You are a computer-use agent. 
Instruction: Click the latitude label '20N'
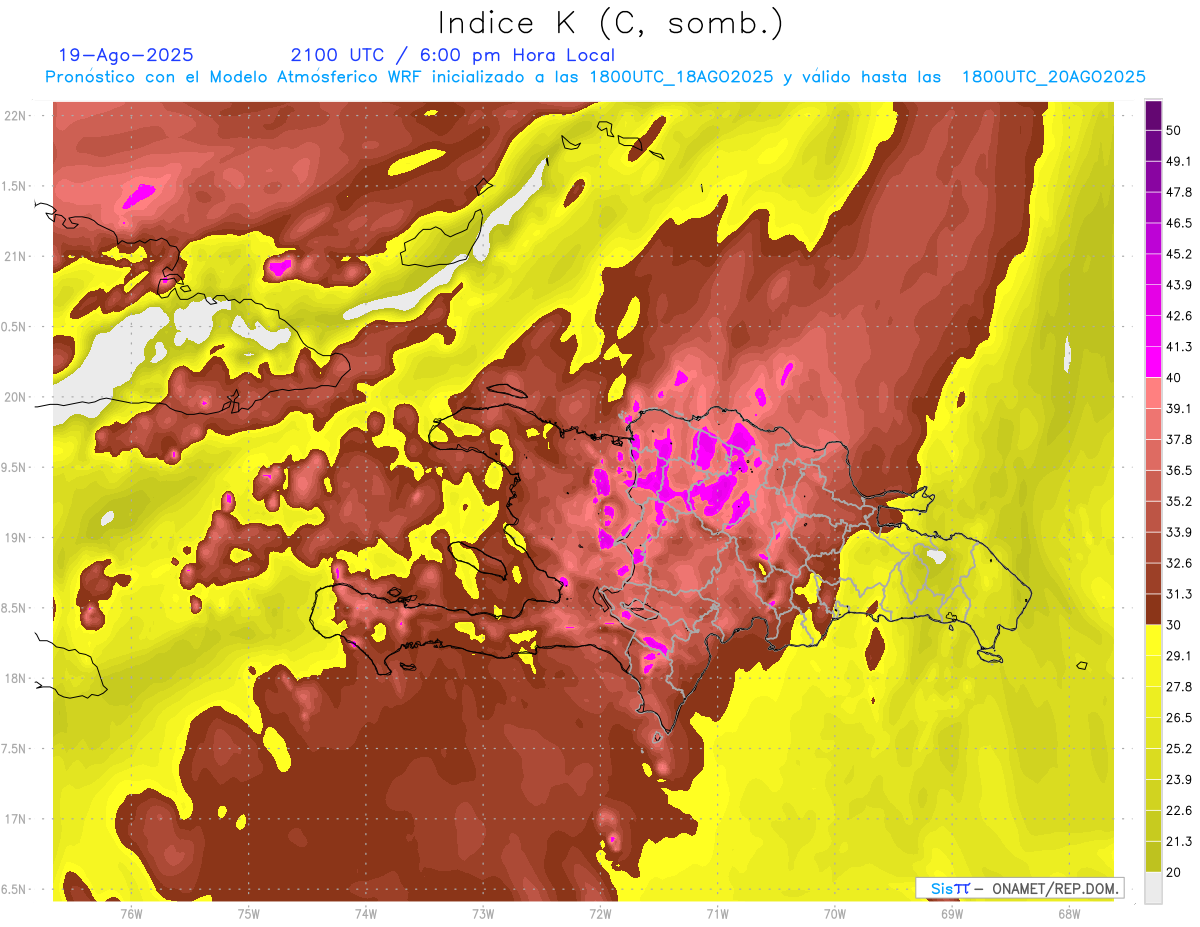16,398
